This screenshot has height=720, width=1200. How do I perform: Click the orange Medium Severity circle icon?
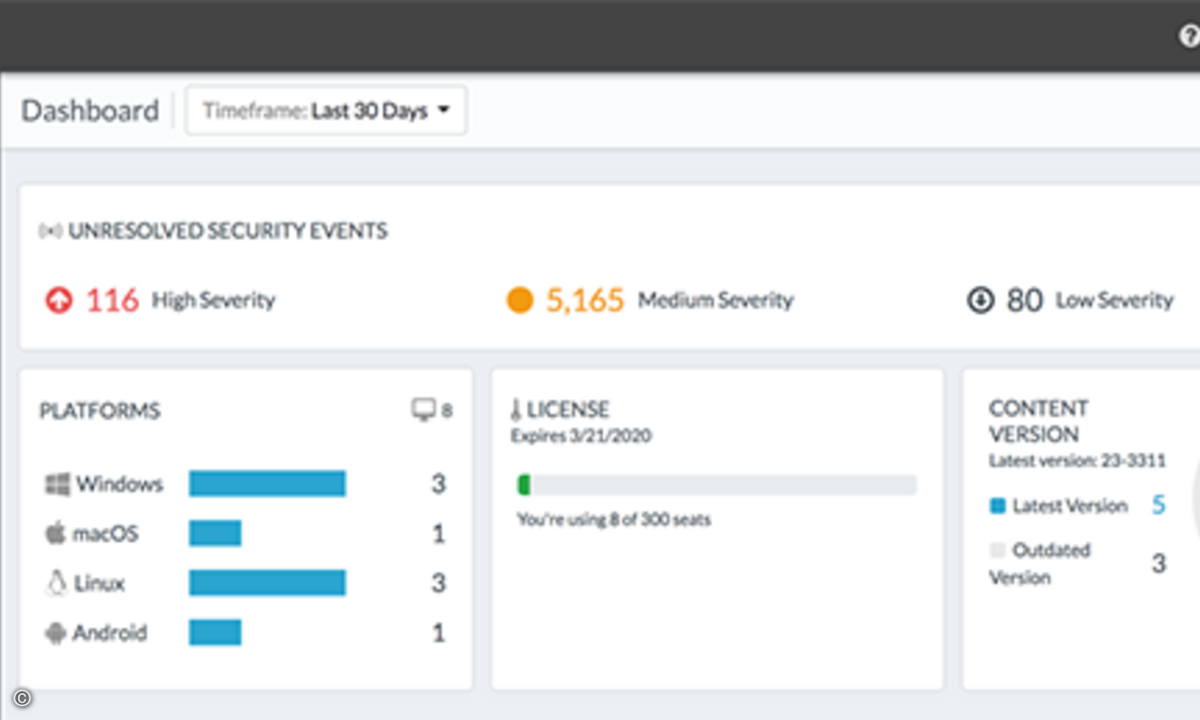pyautogui.click(x=520, y=300)
